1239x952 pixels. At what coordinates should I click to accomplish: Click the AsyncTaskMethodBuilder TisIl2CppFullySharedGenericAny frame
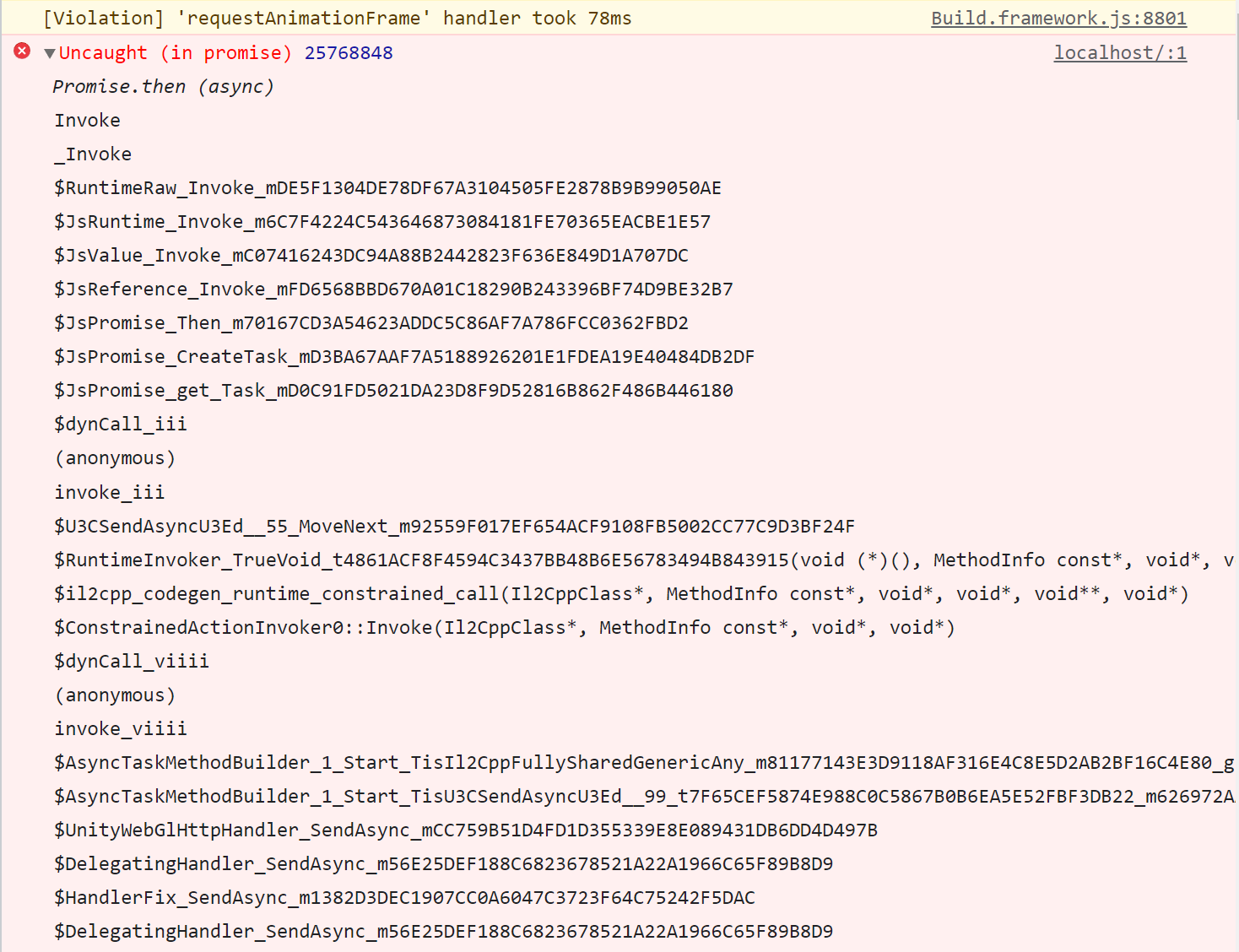pos(644,763)
